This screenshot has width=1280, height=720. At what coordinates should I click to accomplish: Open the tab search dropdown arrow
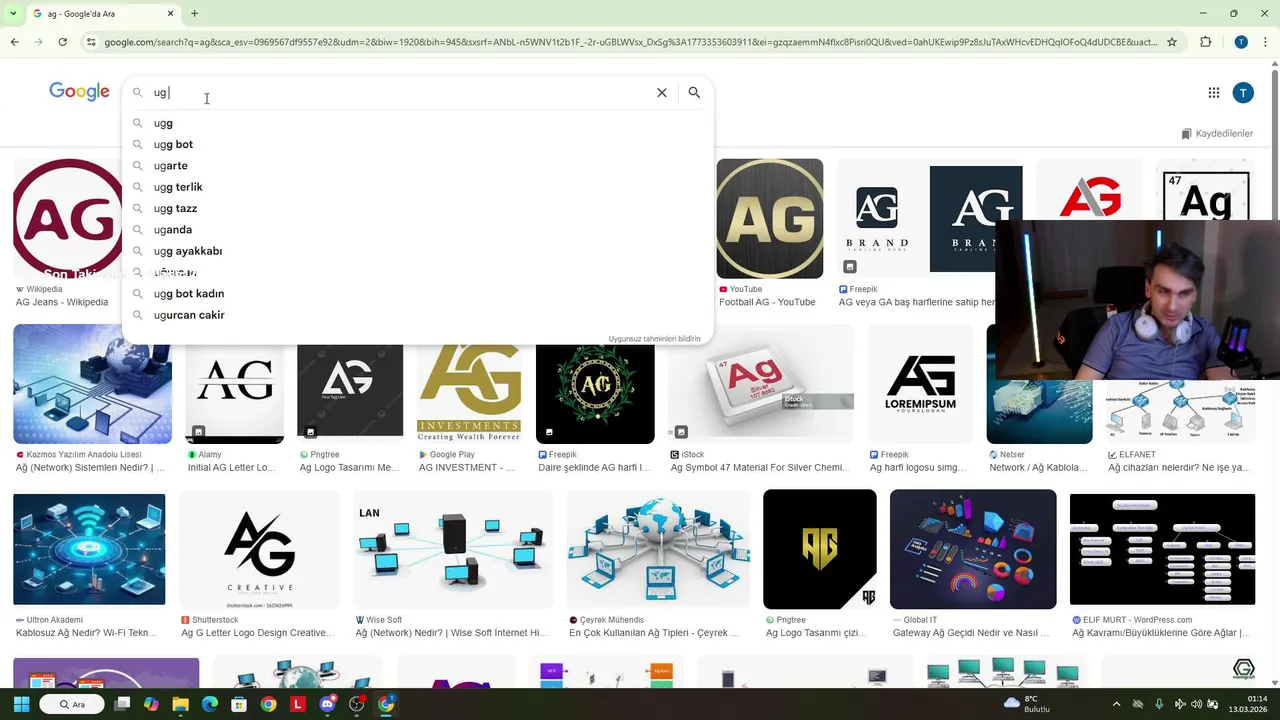click(x=12, y=14)
